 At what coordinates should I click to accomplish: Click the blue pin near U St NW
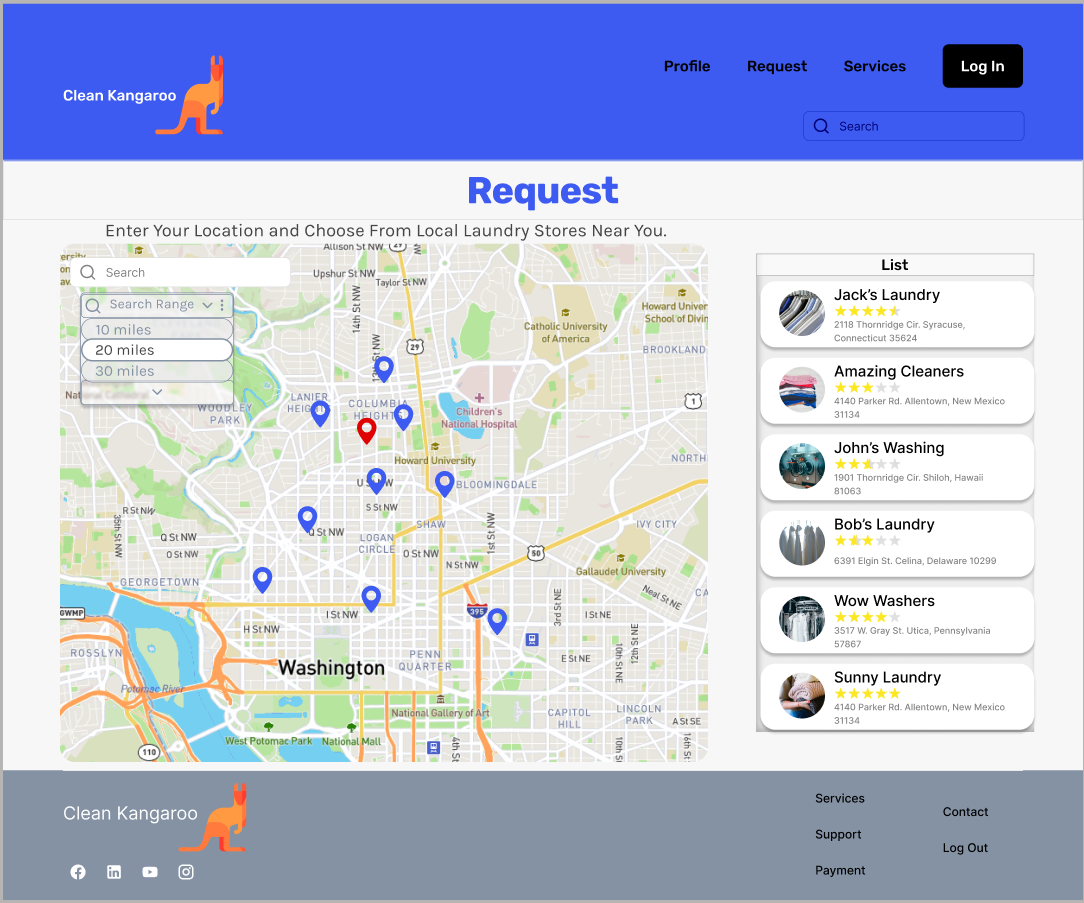(x=376, y=481)
